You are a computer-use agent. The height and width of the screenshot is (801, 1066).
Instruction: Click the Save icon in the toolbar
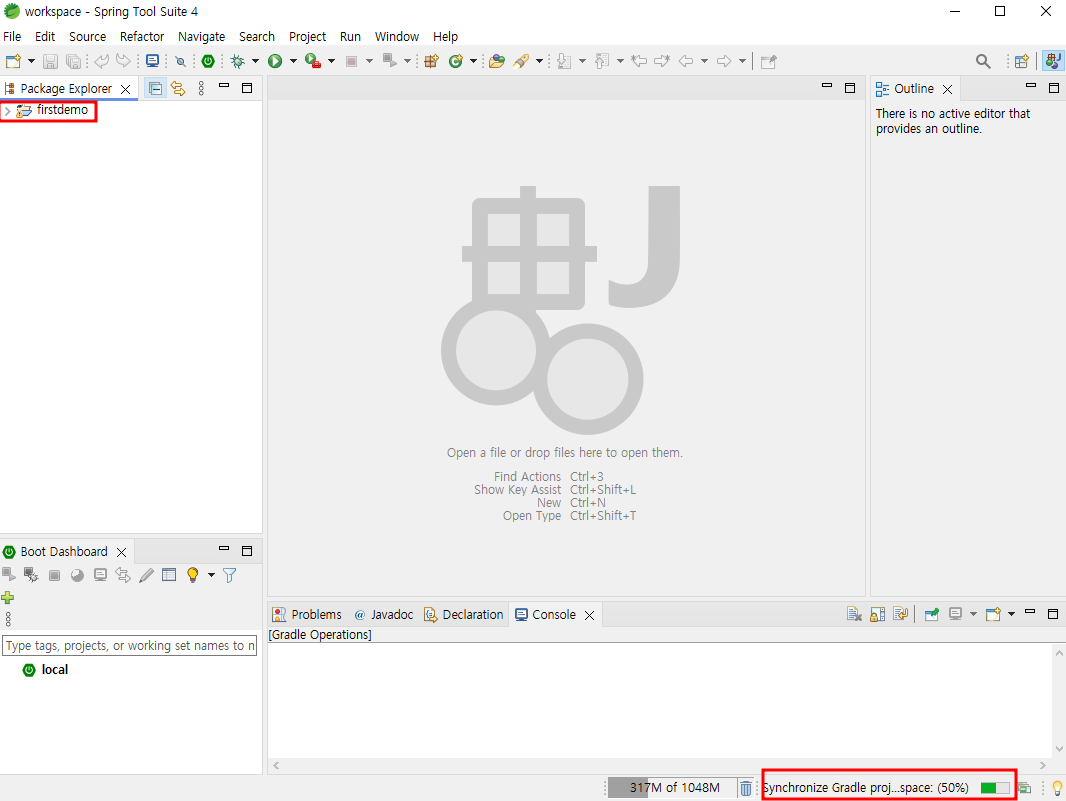(50, 61)
